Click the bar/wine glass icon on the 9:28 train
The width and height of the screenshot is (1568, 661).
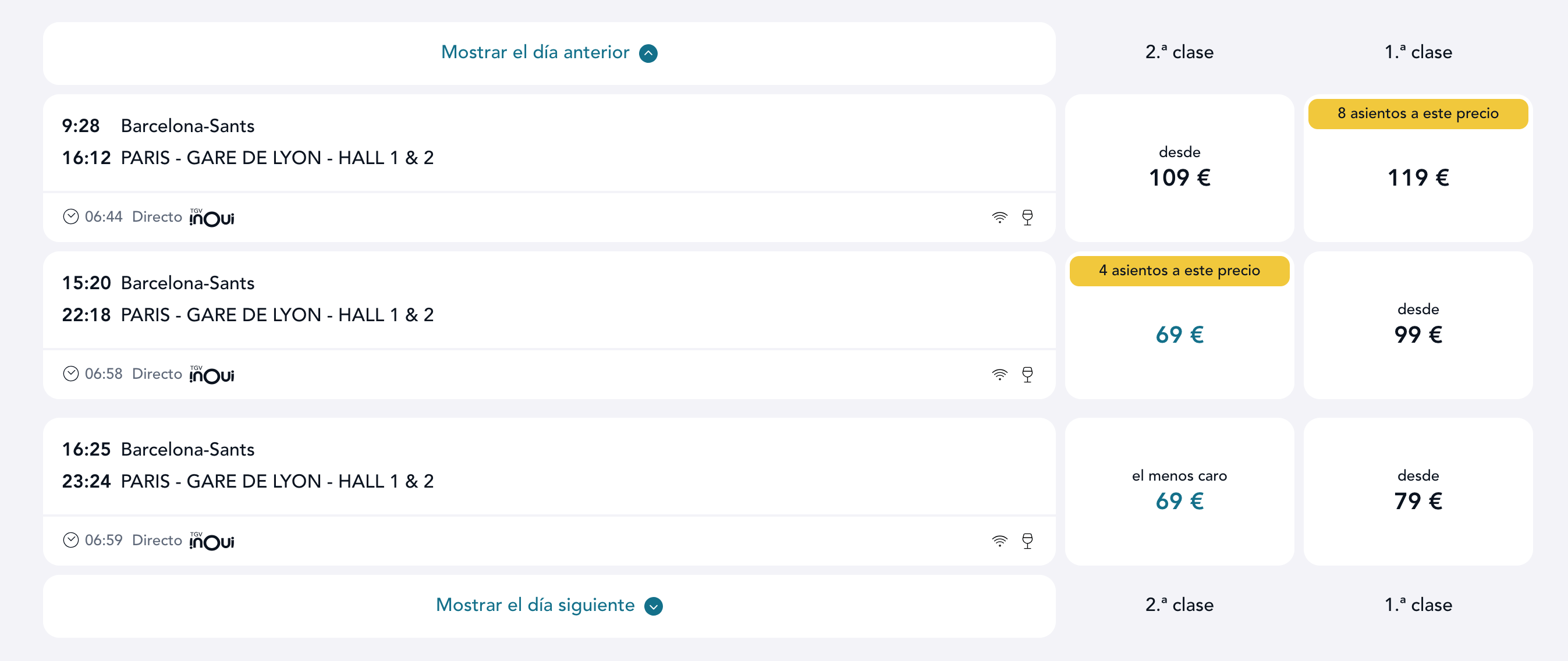coord(1027,217)
